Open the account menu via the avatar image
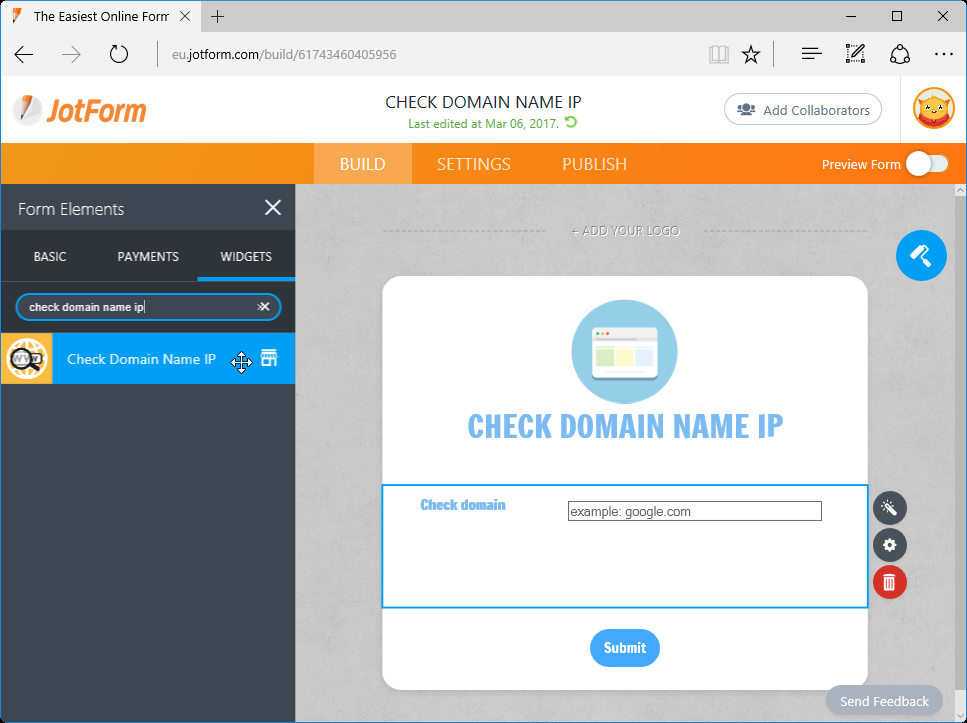This screenshot has width=967, height=723. pyautogui.click(x=933, y=109)
